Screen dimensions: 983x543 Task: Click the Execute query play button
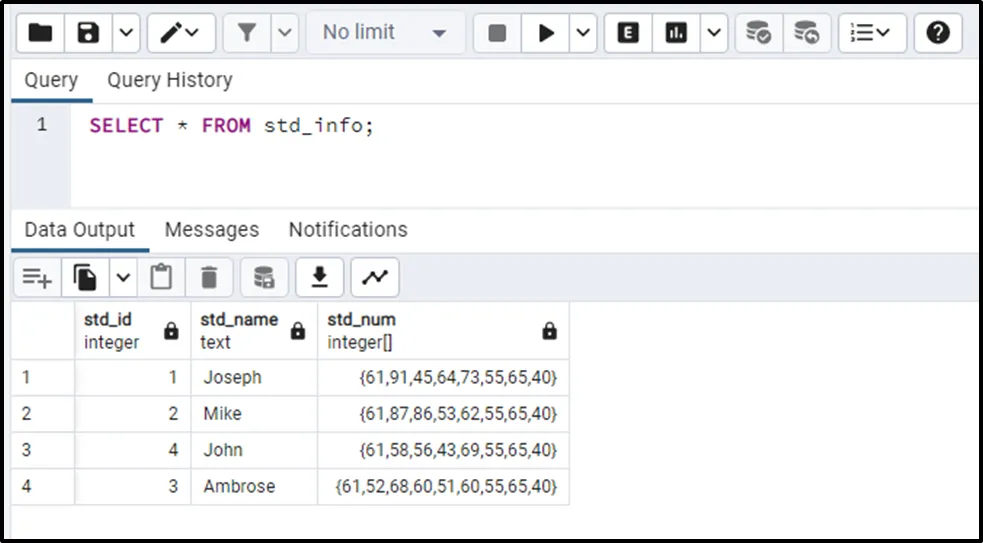[x=546, y=33]
